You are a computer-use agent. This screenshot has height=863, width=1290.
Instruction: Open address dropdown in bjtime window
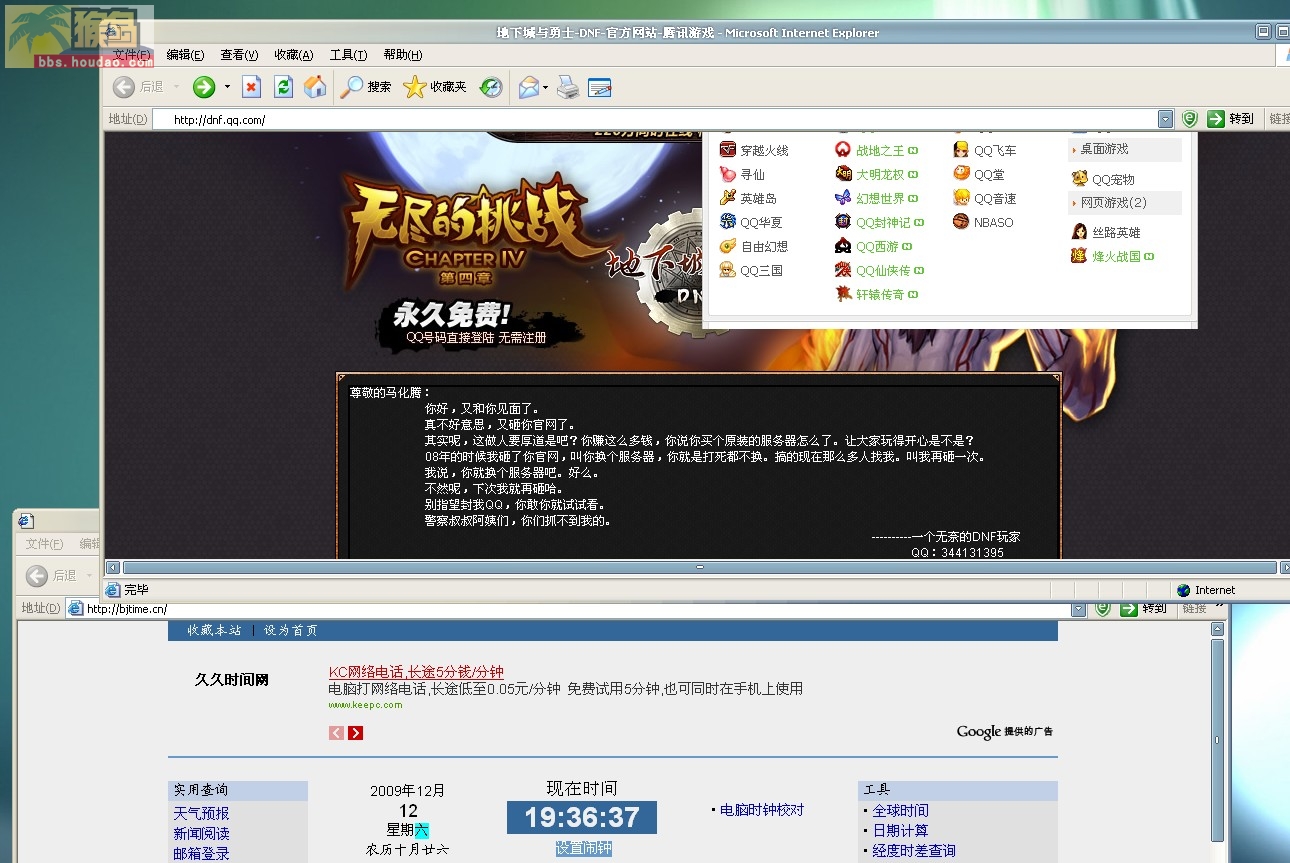click(1079, 608)
